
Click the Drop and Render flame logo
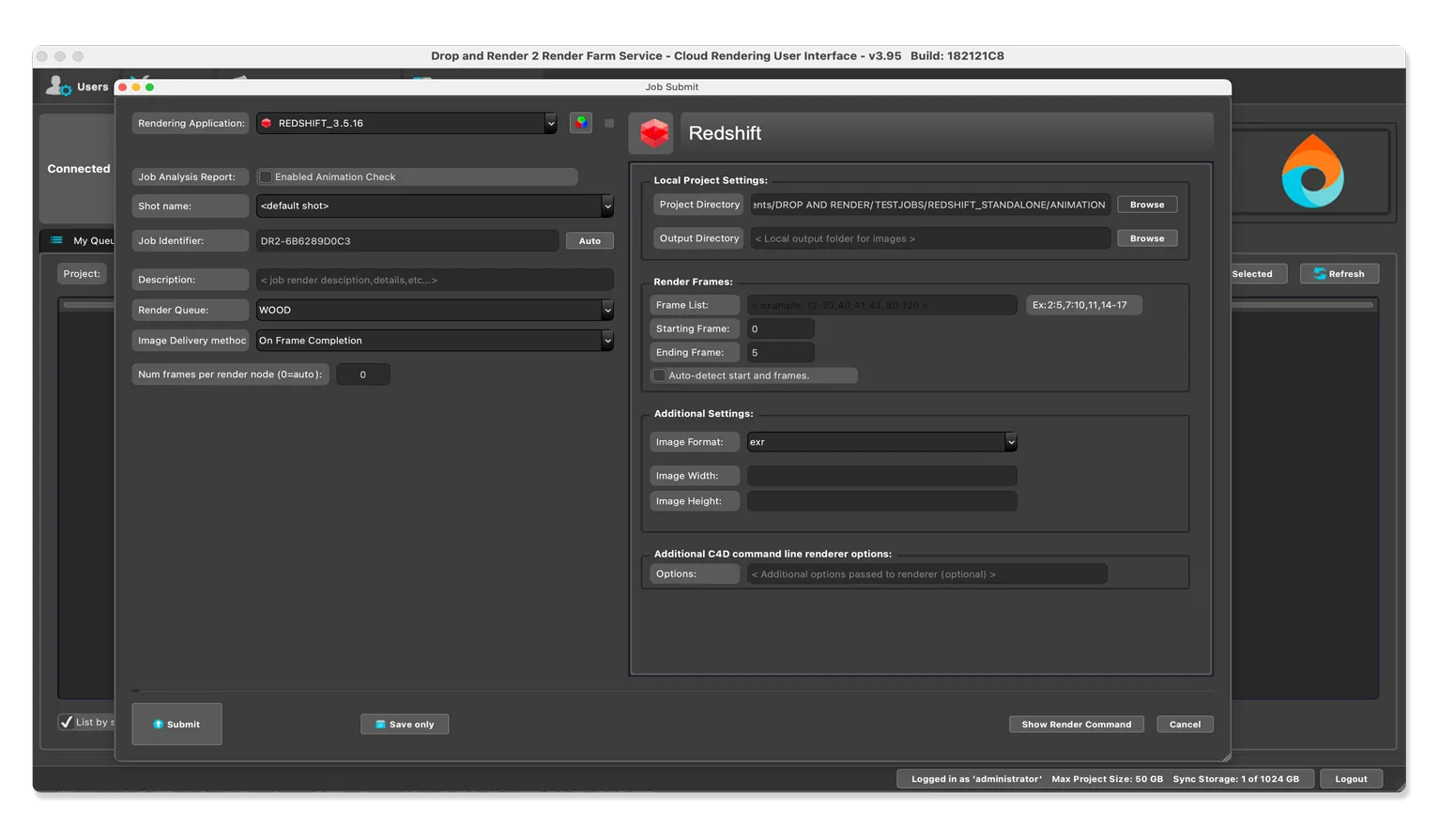pos(1312,173)
